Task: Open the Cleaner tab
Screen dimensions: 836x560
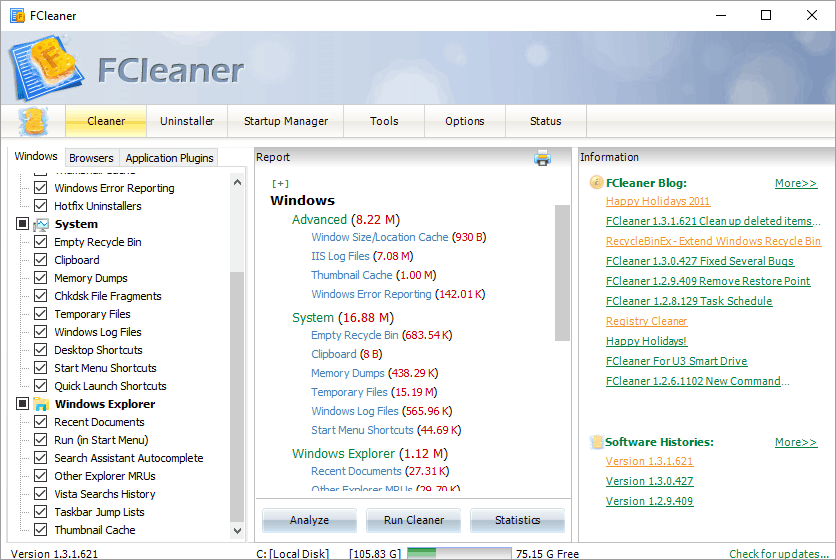Action: [106, 121]
